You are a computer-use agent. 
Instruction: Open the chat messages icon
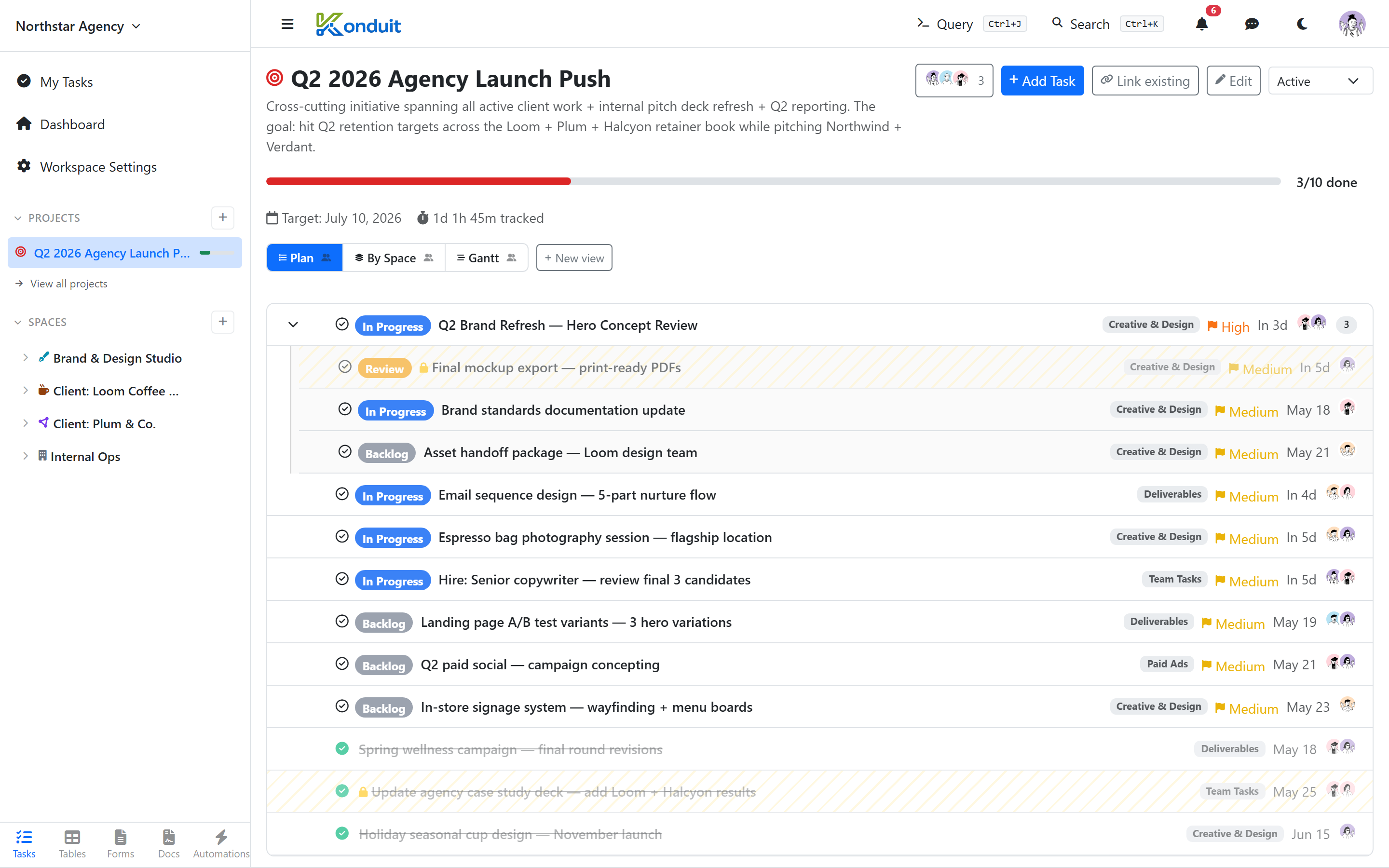pos(1252,24)
